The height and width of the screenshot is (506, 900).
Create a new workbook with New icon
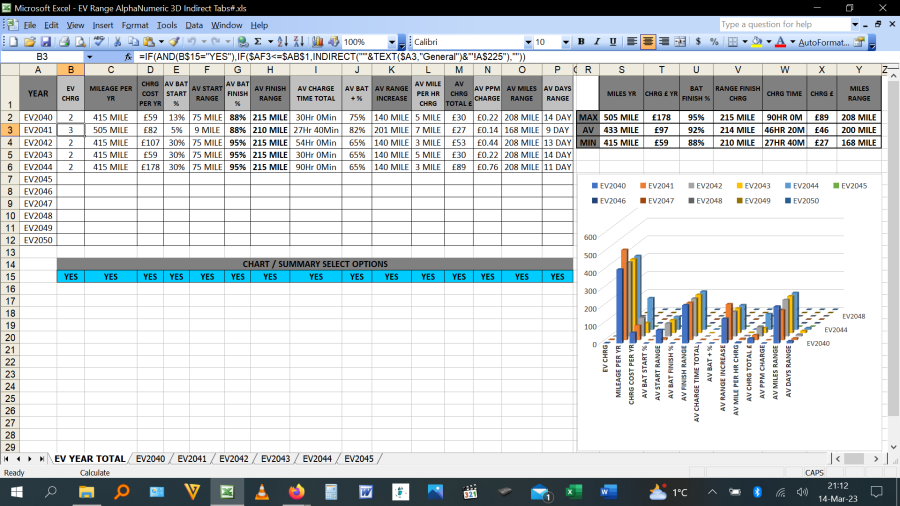(13, 42)
